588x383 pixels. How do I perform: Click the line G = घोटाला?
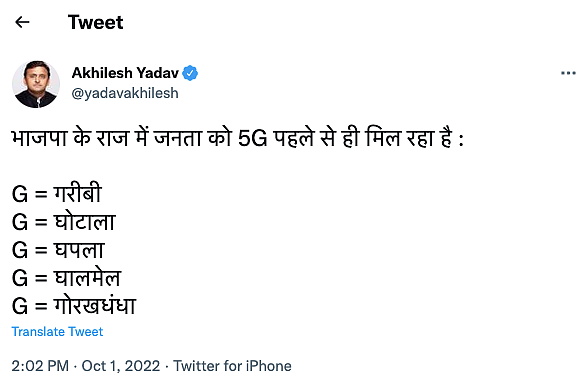pos(63,221)
